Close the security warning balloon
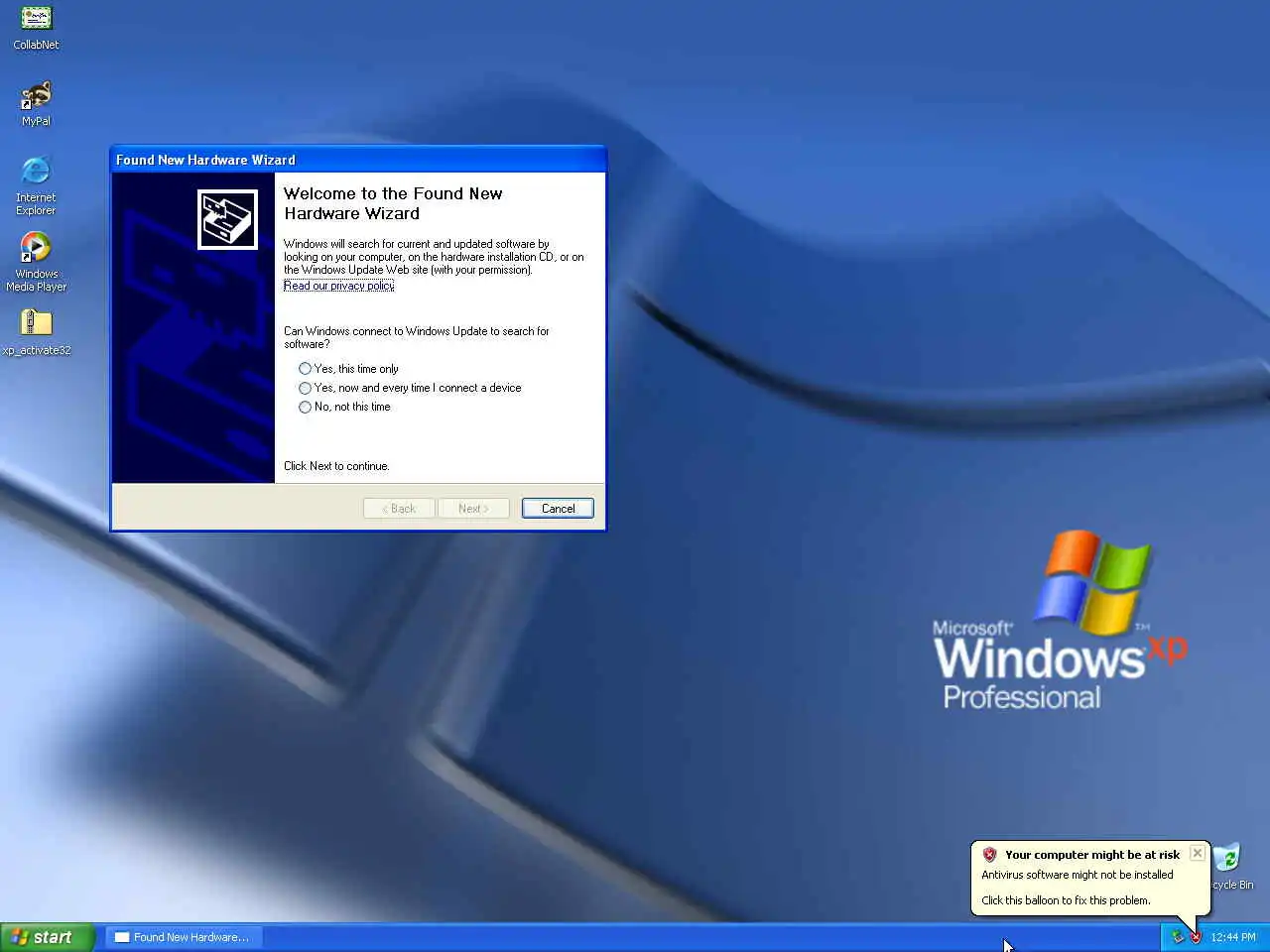1270x952 pixels. (x=1198, y=853)
